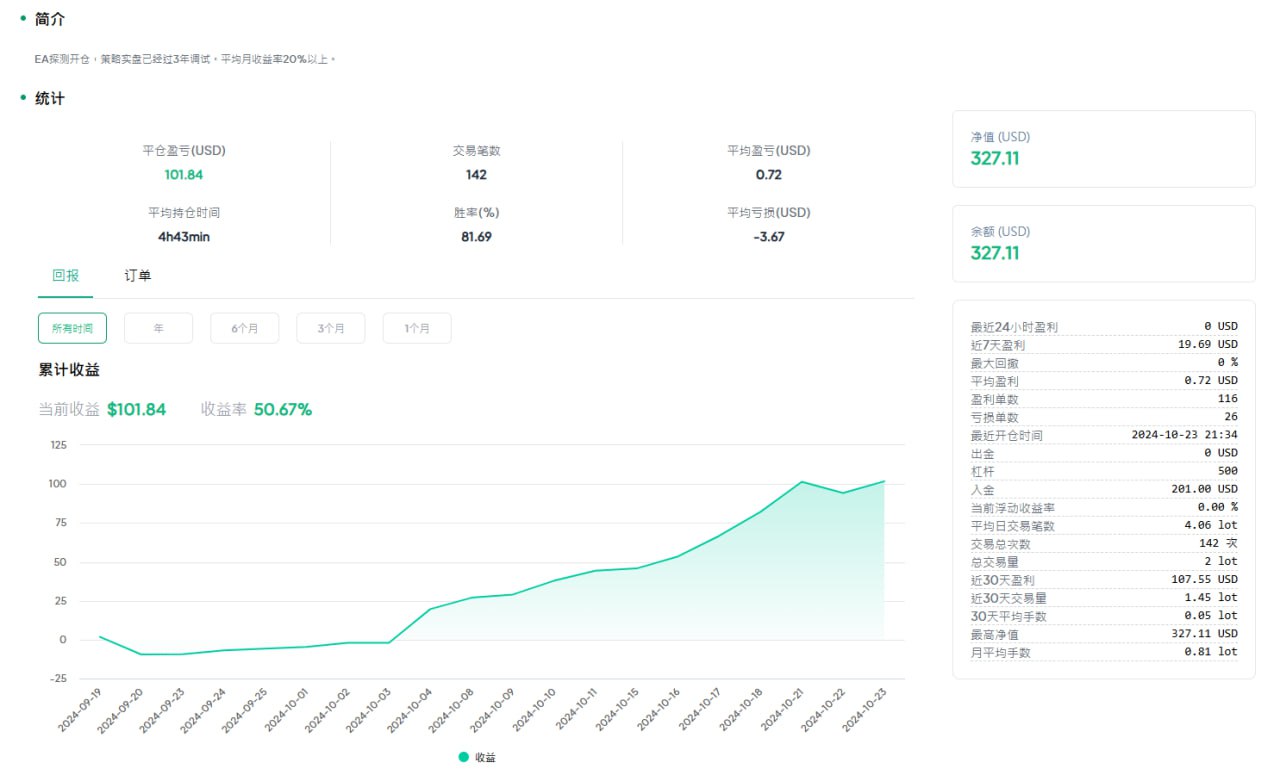Click the 2024-09-19 x-axis date label
1280x775 pixels.
tap(80, 710)
